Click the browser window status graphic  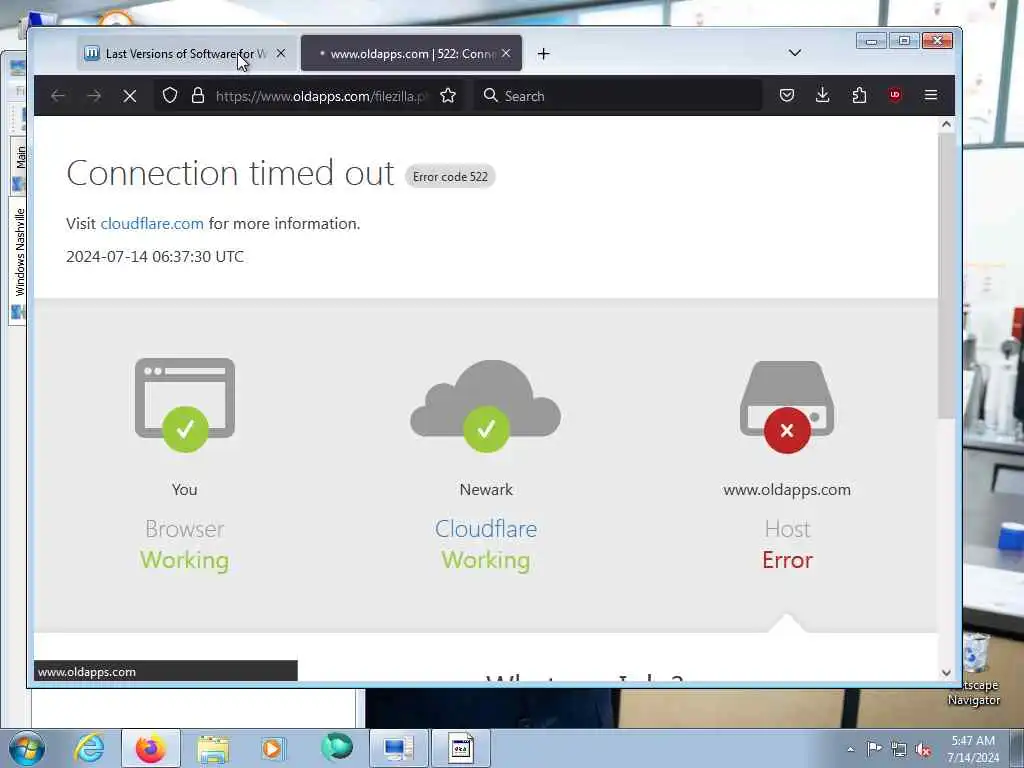185,405
